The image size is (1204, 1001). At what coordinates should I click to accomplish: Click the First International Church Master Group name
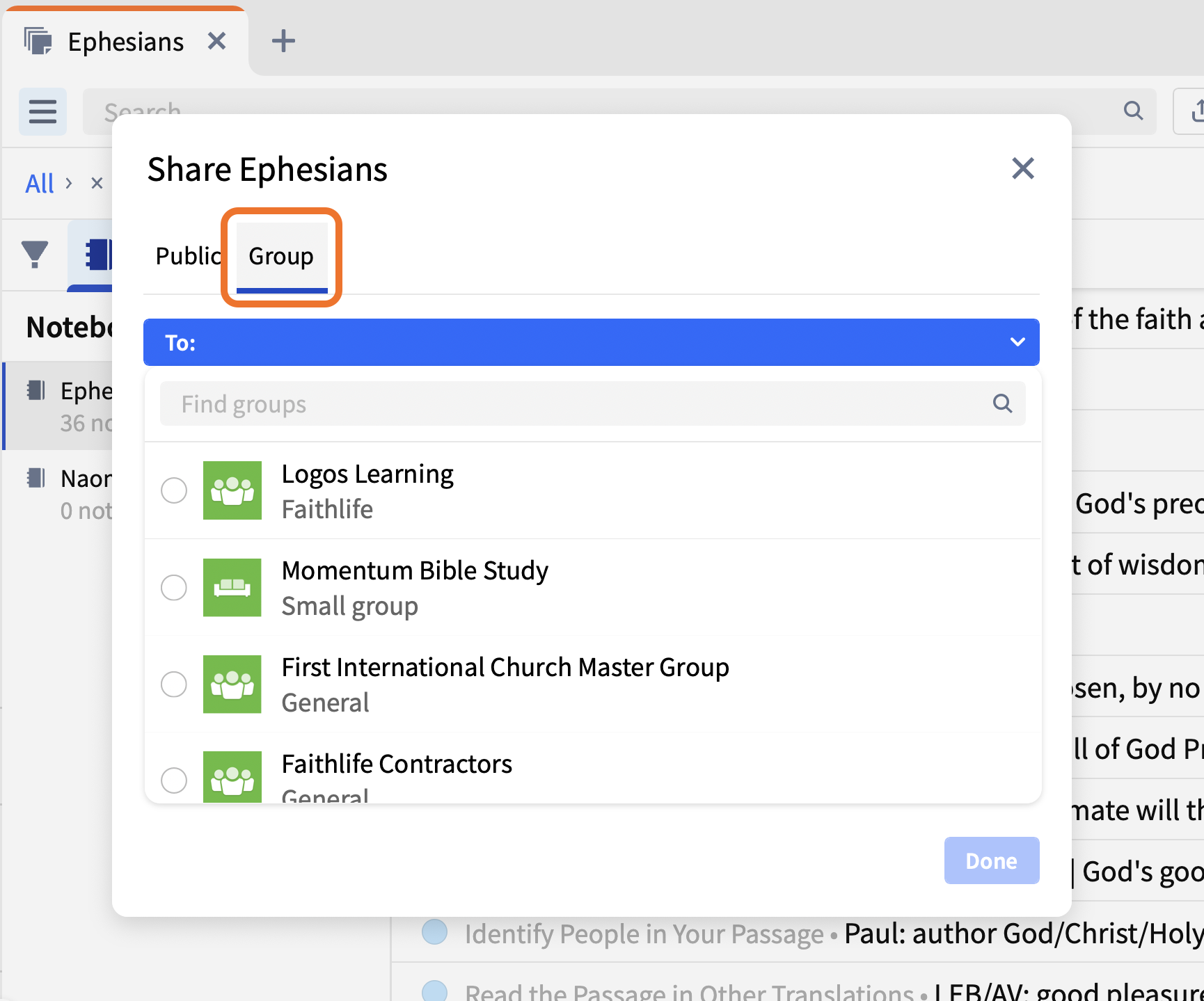click(x=505, y=668)
